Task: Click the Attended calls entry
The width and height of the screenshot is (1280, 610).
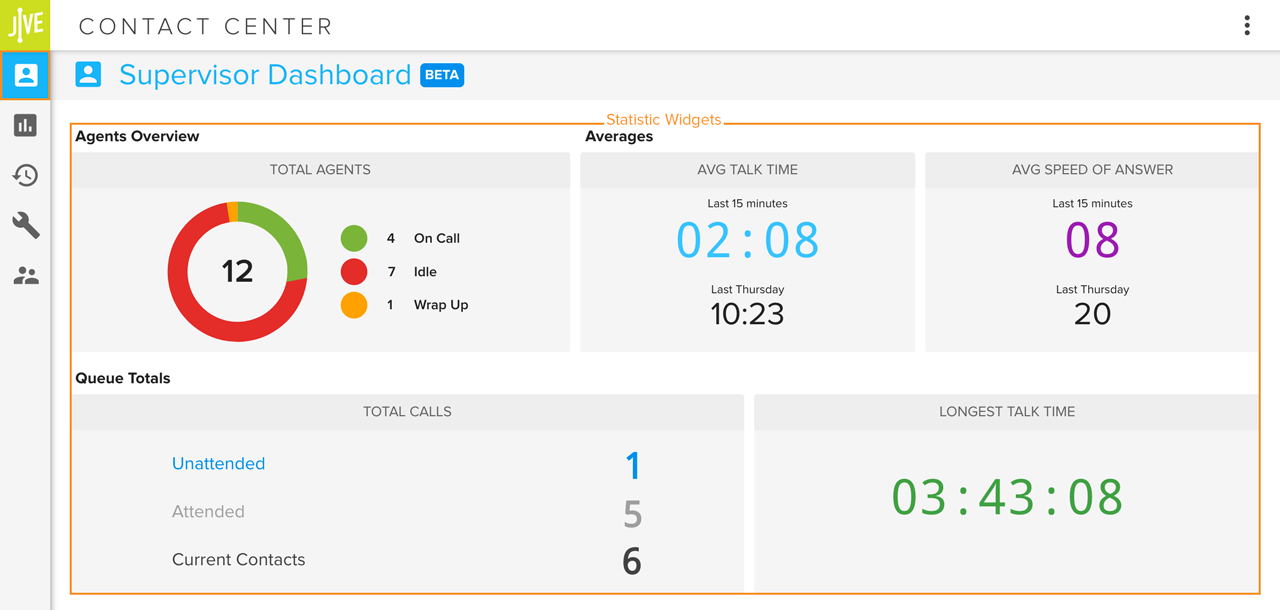Action: [208, 511]
